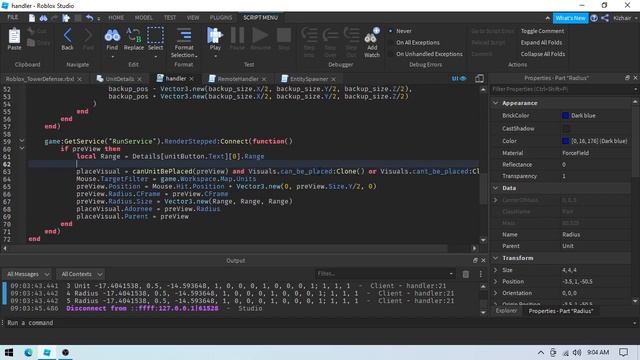The height and width of the screenshot is (360, 640).
Task: Click the Color property blue swatch
Action: (565, 141)
